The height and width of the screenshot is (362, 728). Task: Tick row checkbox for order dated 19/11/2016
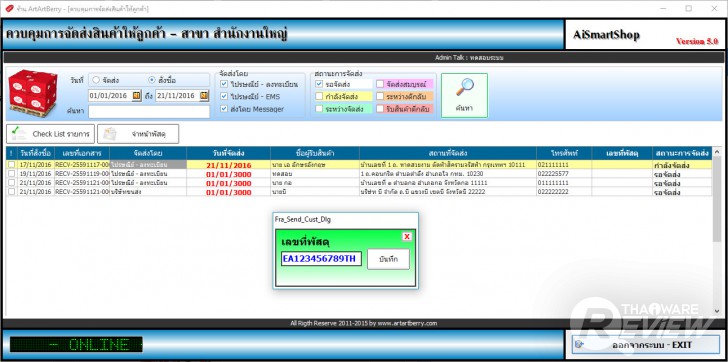(x=11, y=174)
